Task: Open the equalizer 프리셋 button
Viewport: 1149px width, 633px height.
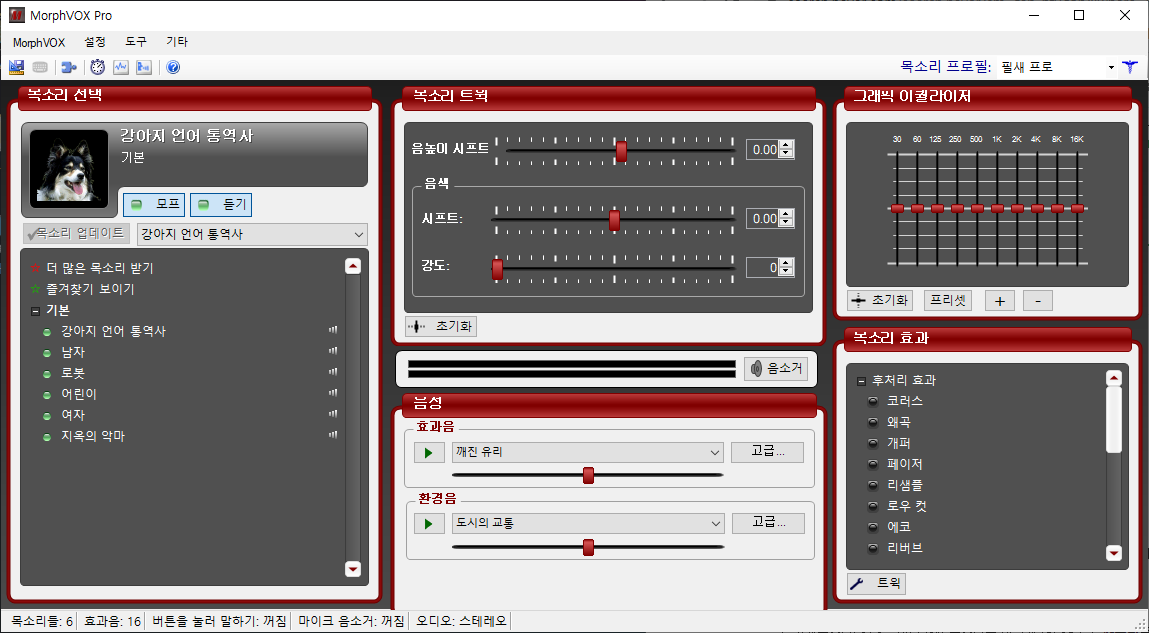Action: coord(947,300)
